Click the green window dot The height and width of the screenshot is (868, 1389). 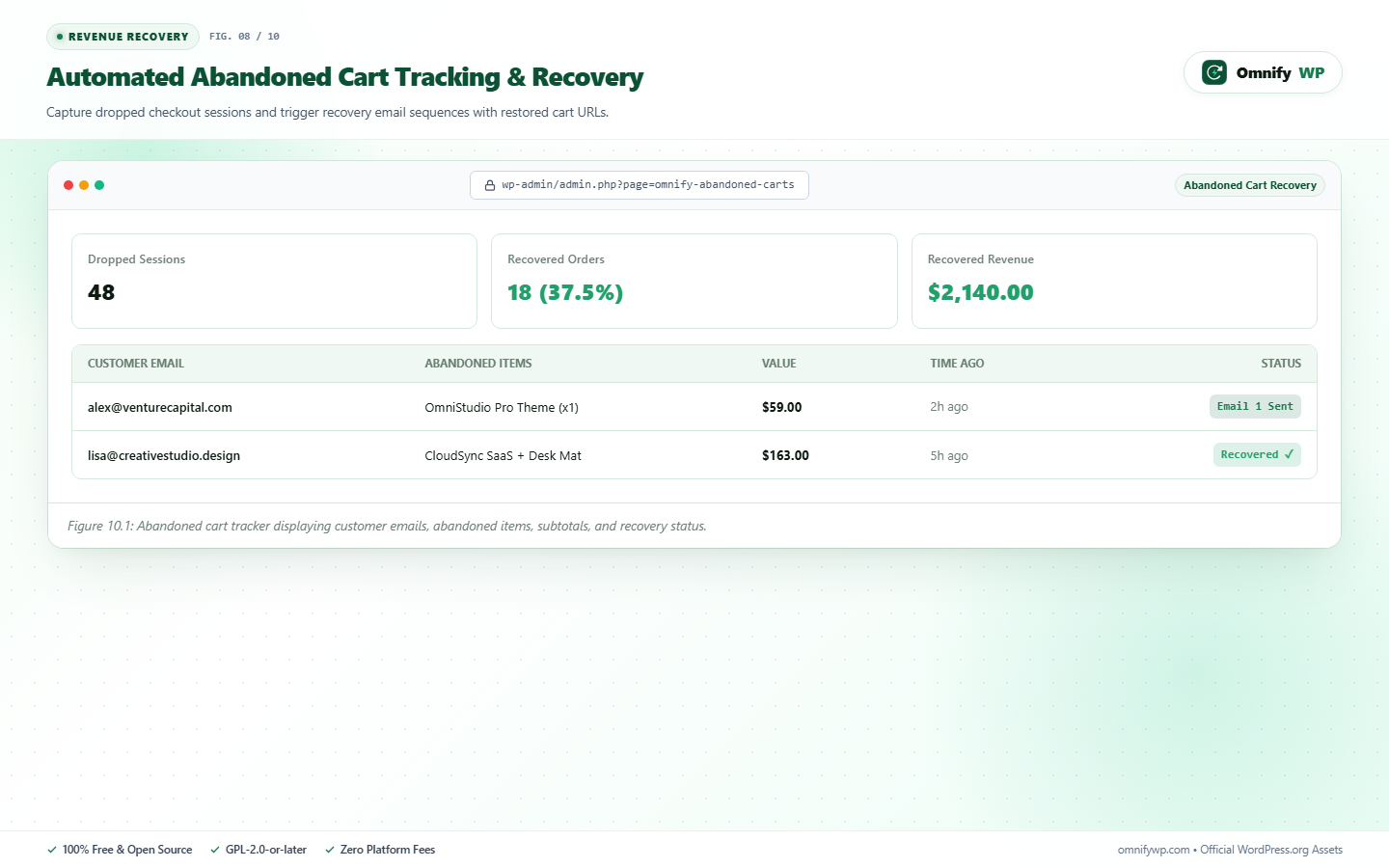99,185
